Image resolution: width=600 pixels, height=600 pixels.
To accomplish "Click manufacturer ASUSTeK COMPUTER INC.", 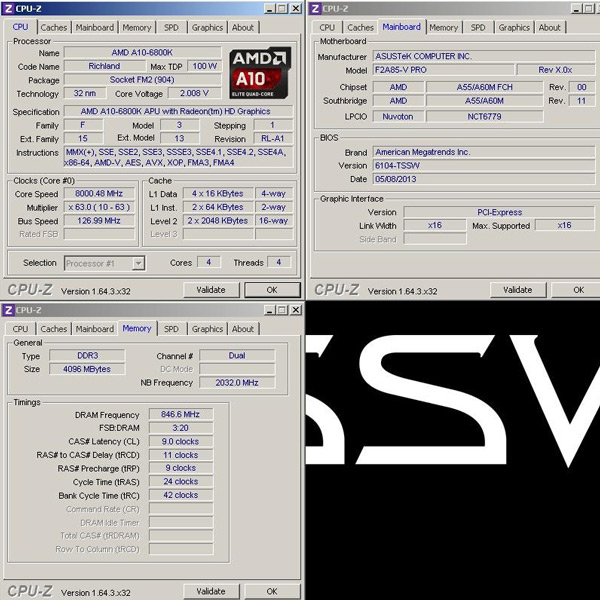I will (484, 56).
